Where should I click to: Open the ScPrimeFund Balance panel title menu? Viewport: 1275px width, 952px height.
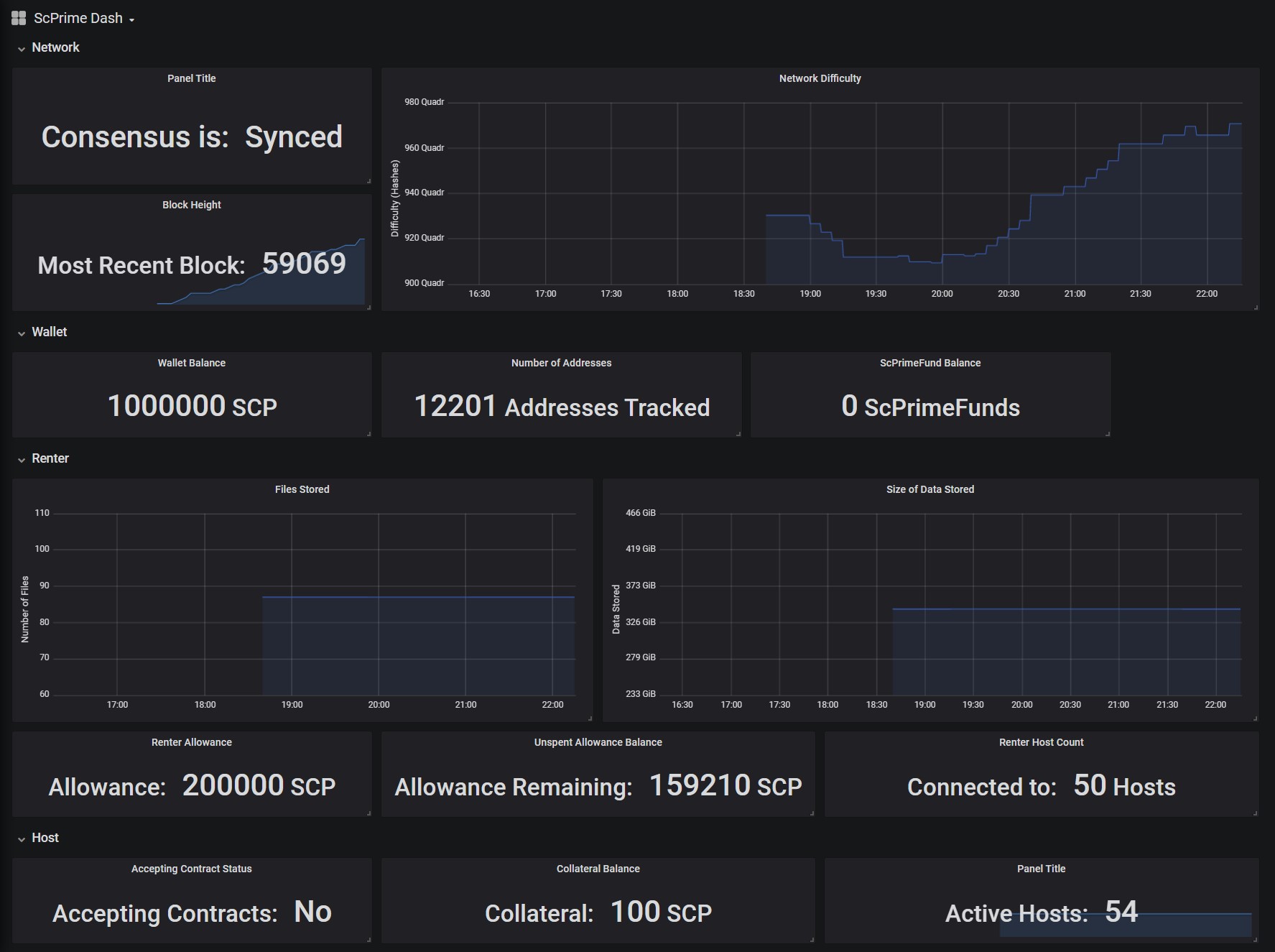tap(930, 363)
